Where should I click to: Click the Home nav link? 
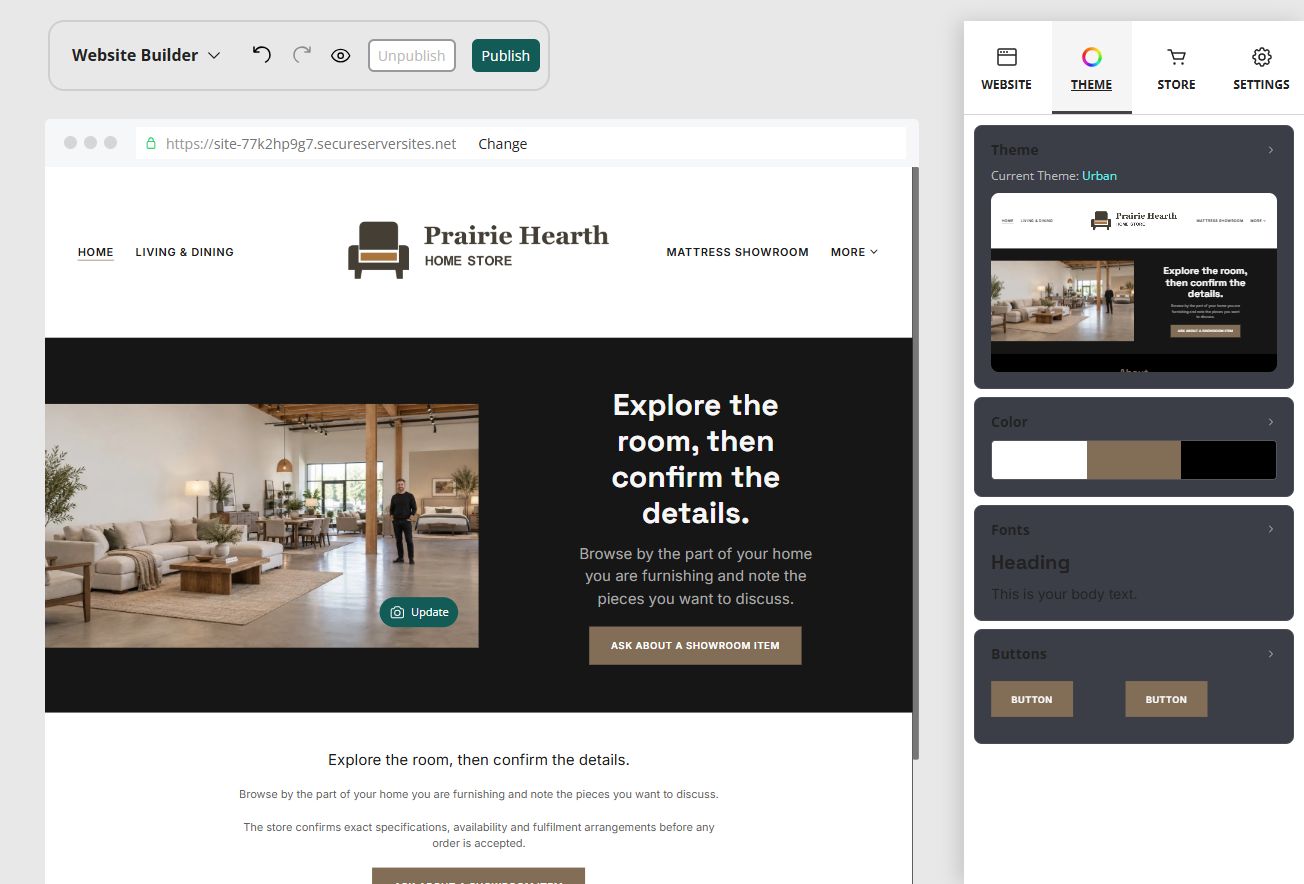tap(96, 252)
